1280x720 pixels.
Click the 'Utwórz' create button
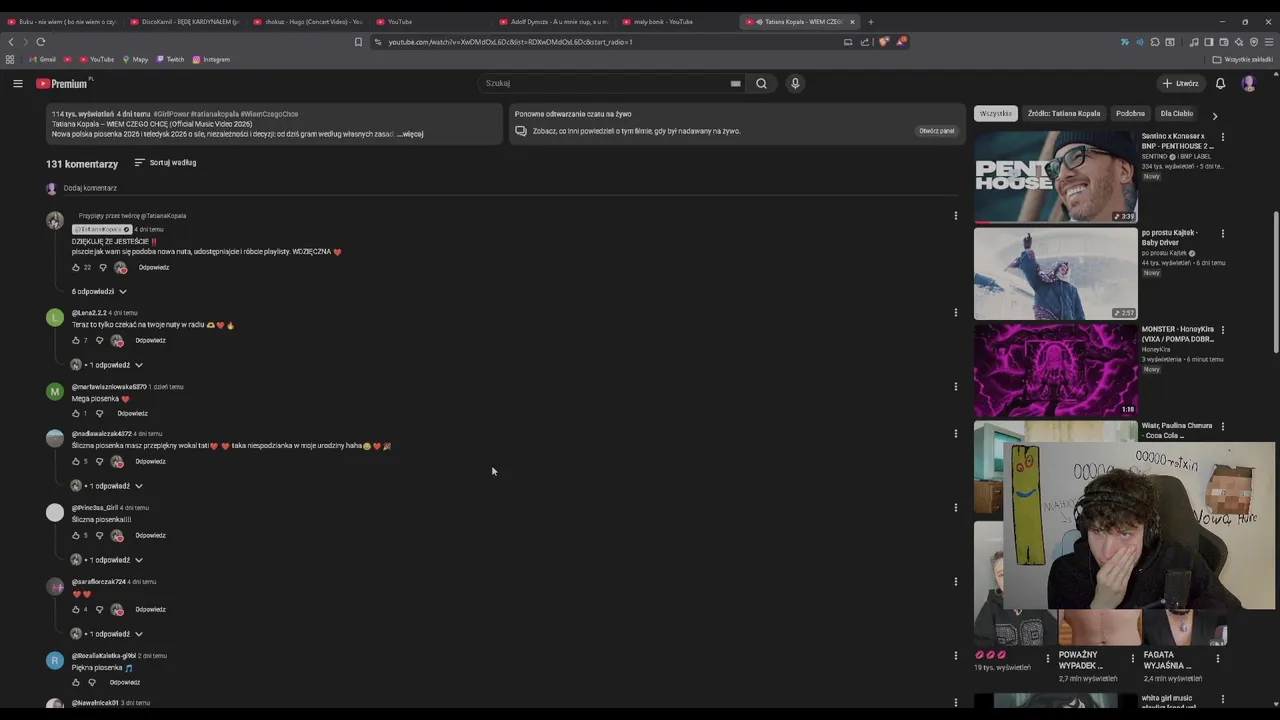[1180, 83]
